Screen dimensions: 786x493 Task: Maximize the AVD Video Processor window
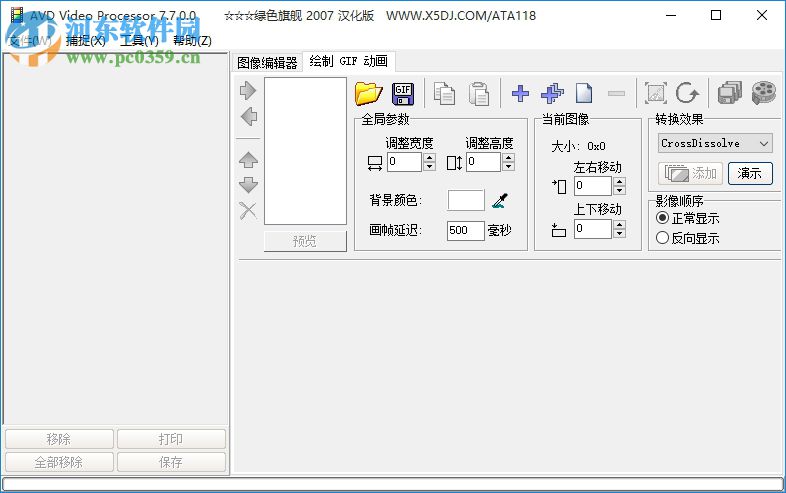[x=716, y=16]
